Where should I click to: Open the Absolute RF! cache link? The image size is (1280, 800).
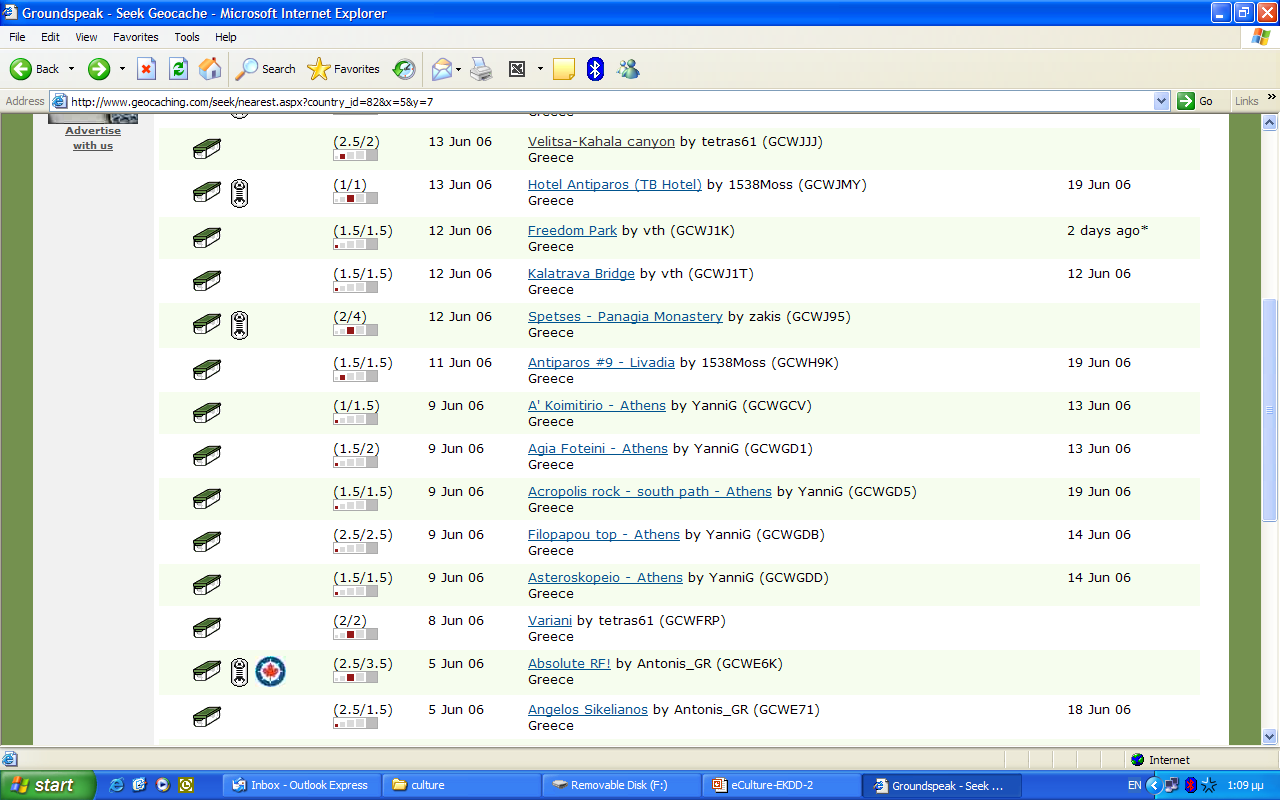point(569,663)
